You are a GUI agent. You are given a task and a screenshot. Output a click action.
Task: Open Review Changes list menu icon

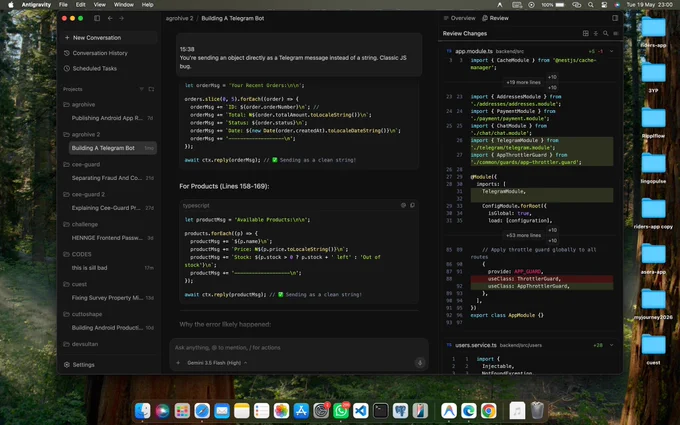pyautogui.click(x=616, y=33)
